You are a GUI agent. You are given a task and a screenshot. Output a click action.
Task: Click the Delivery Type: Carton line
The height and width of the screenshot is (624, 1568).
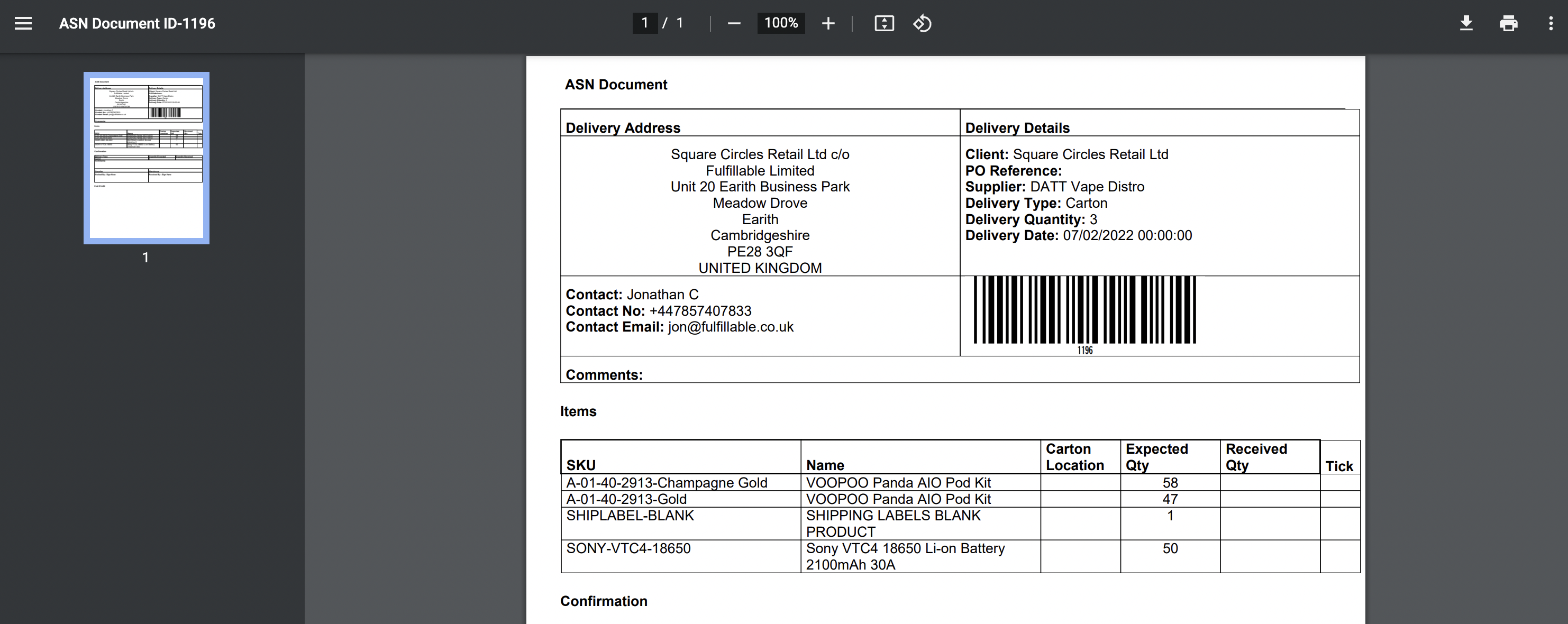coord(1036,203)
